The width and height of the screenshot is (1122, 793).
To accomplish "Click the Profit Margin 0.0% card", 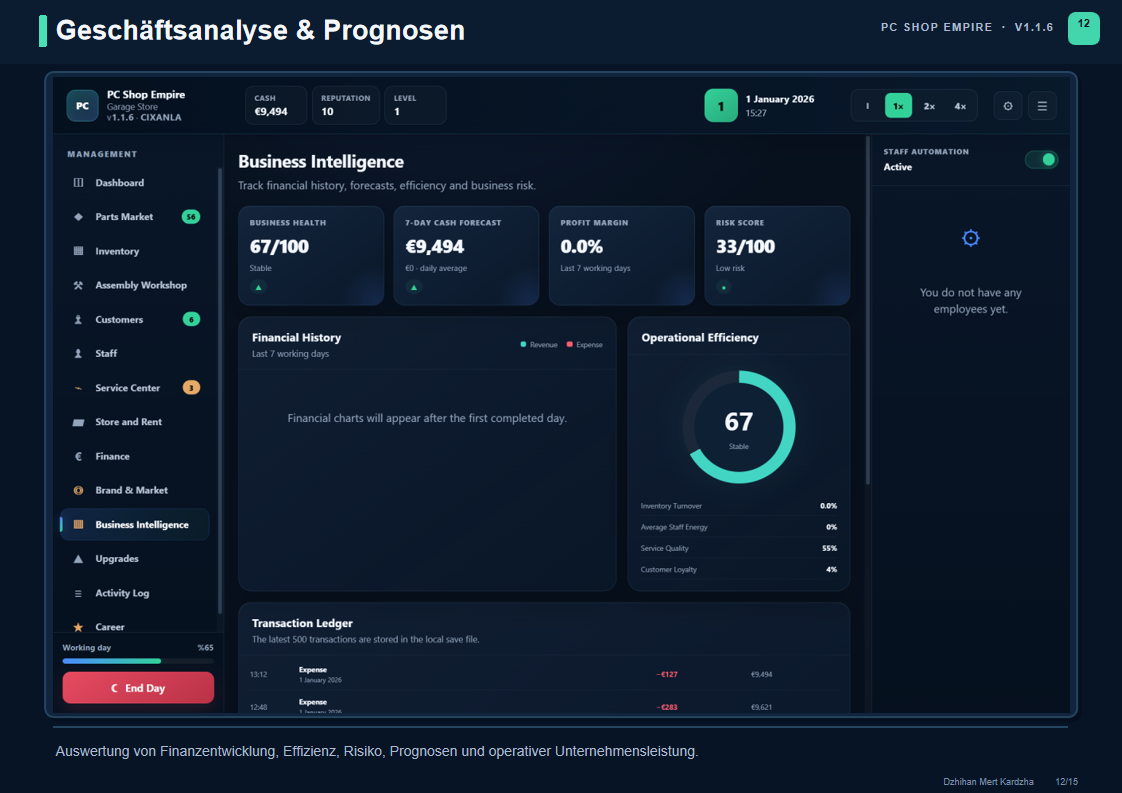I will coord(622,256).
